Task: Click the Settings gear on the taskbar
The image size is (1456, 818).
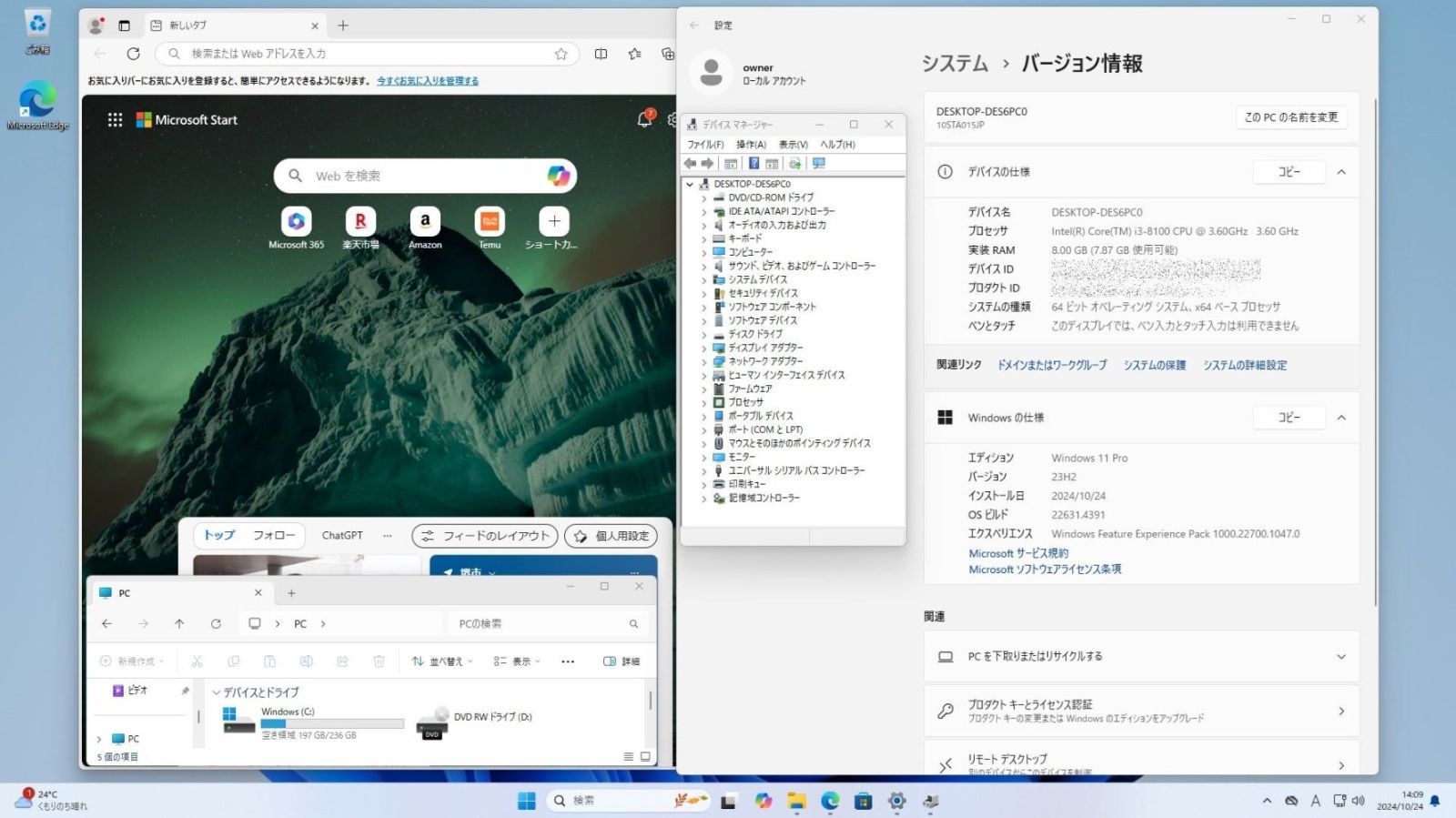Action: 897,801
